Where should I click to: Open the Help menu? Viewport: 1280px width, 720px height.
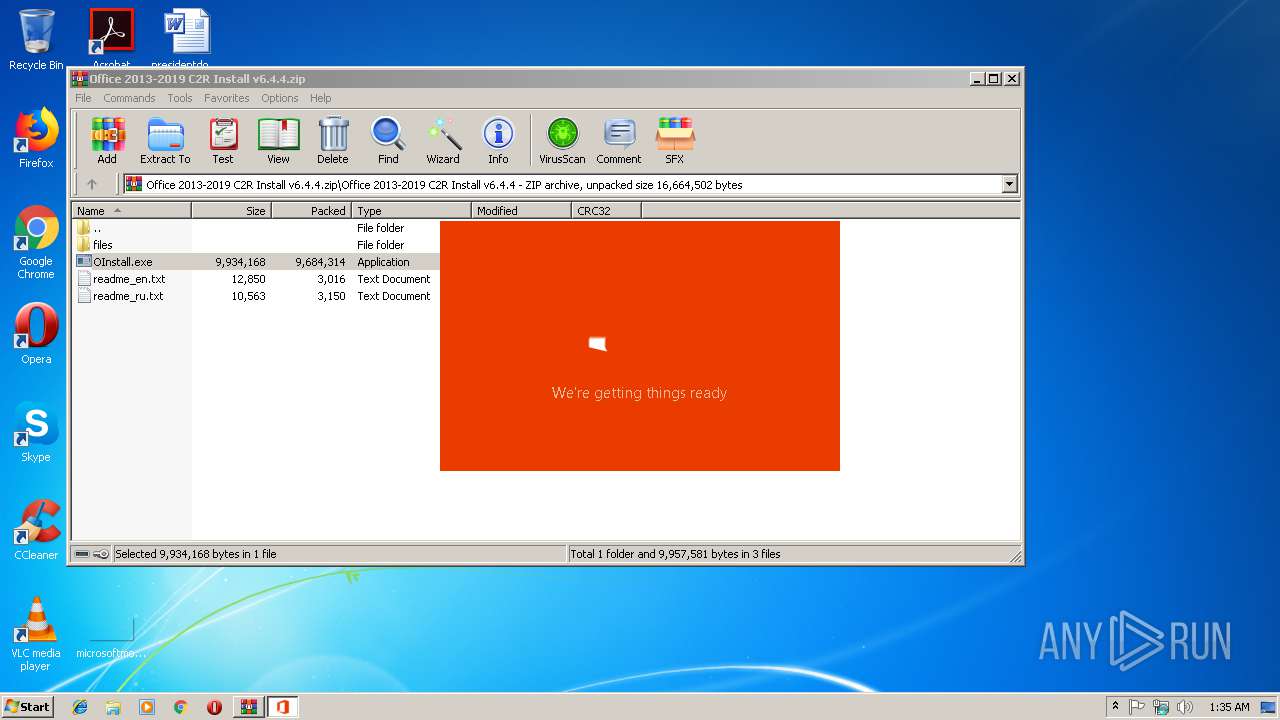click(320, 98)
